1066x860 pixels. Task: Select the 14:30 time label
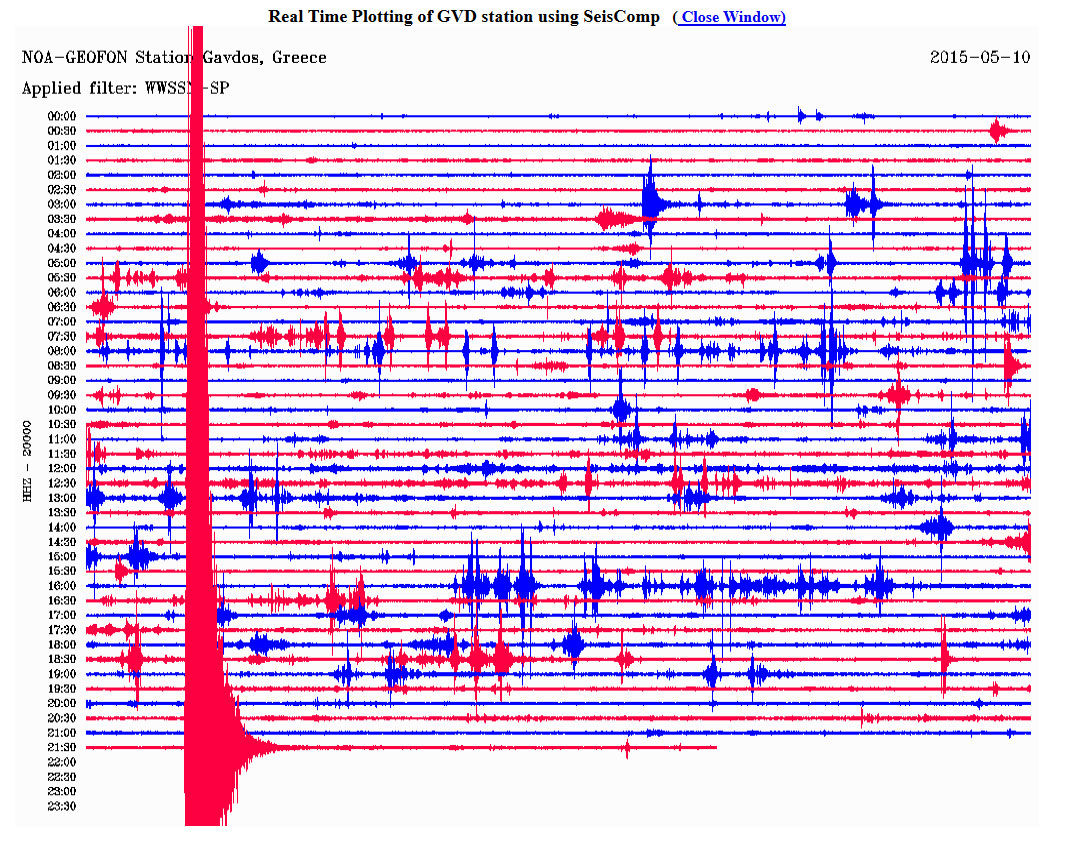click(x=62, y=541)
